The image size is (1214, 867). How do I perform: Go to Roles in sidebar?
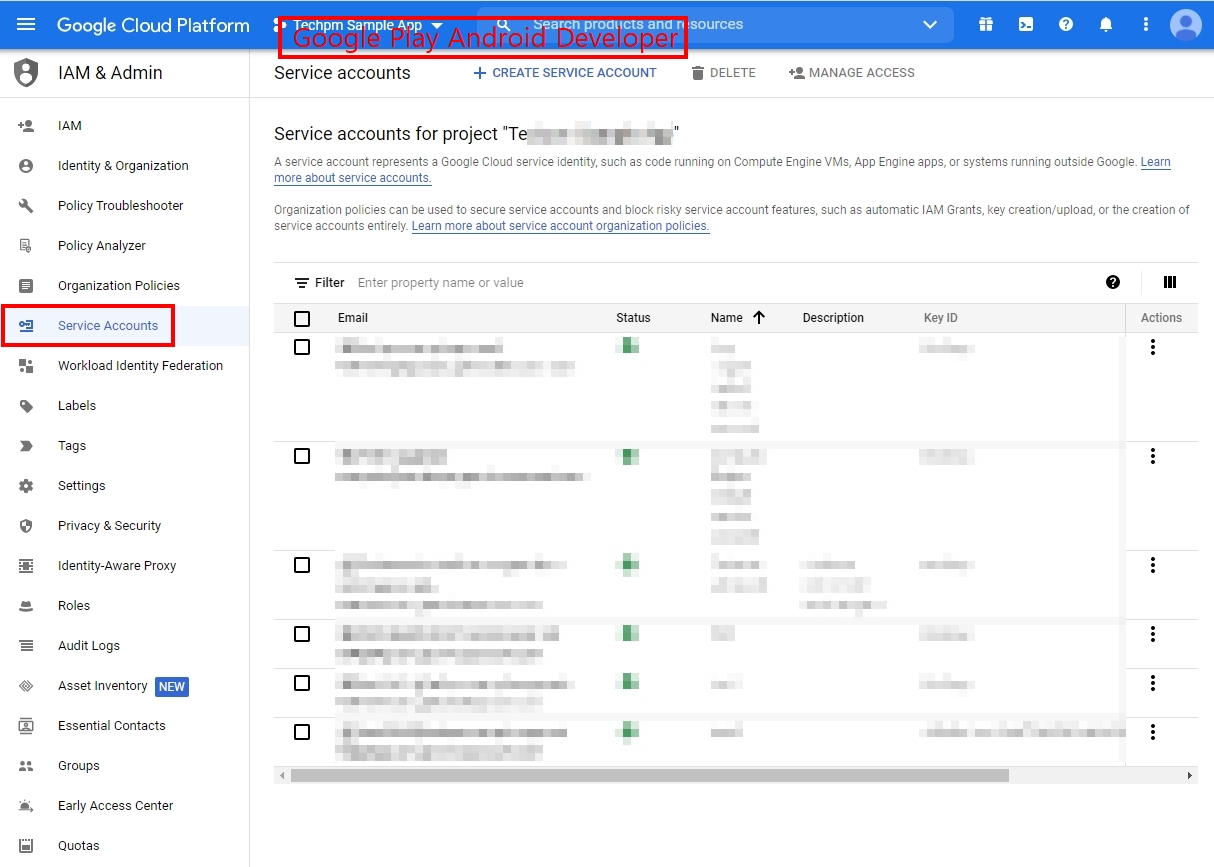[74, 606]
